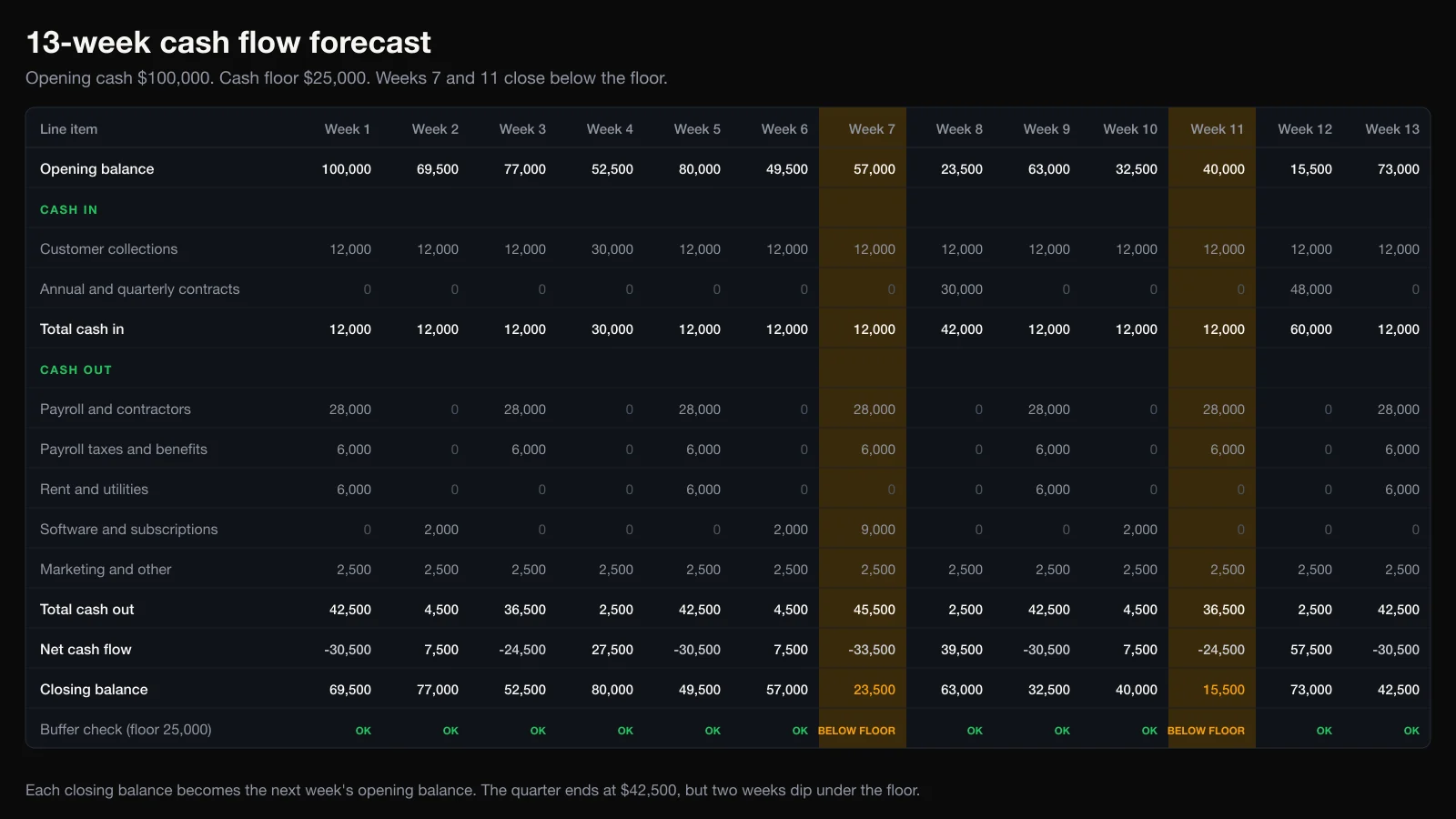Select the Week 7 "BELOW FLOOR" buffer warning
The height and width of the screenshot is (819, 1456).
(856, 731)
